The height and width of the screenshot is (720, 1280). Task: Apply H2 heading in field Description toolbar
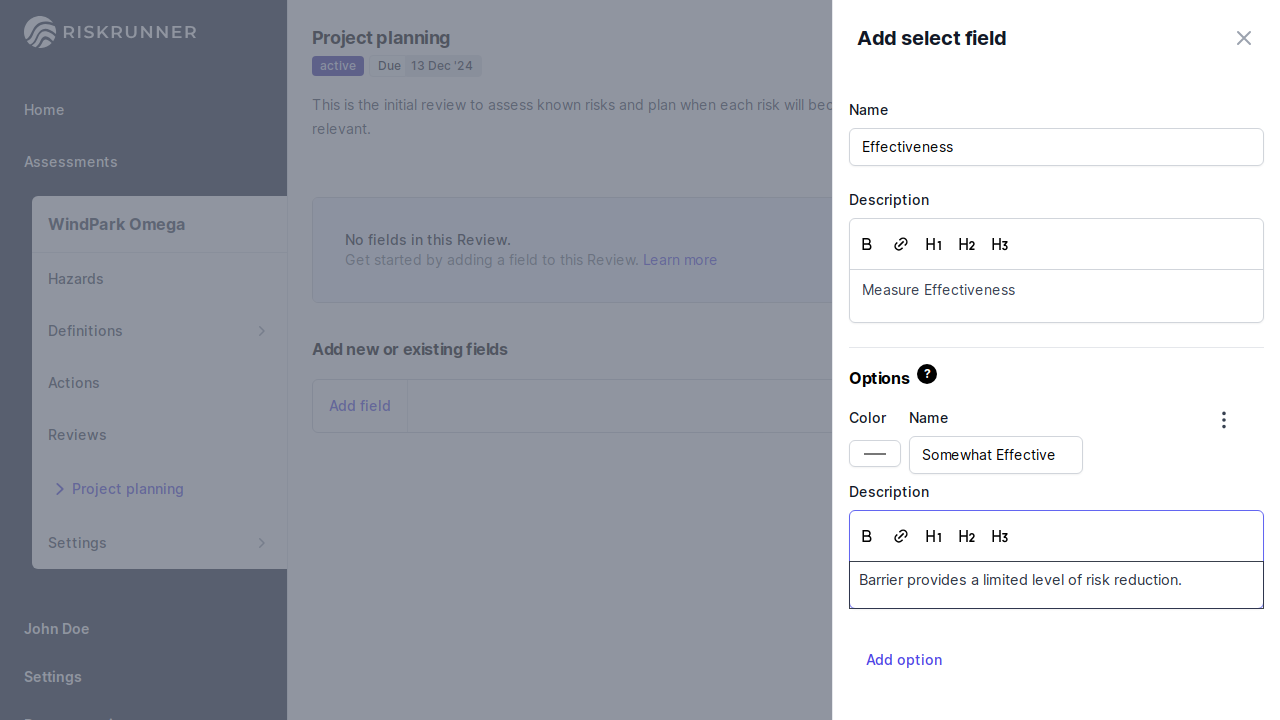click(966, 244)
